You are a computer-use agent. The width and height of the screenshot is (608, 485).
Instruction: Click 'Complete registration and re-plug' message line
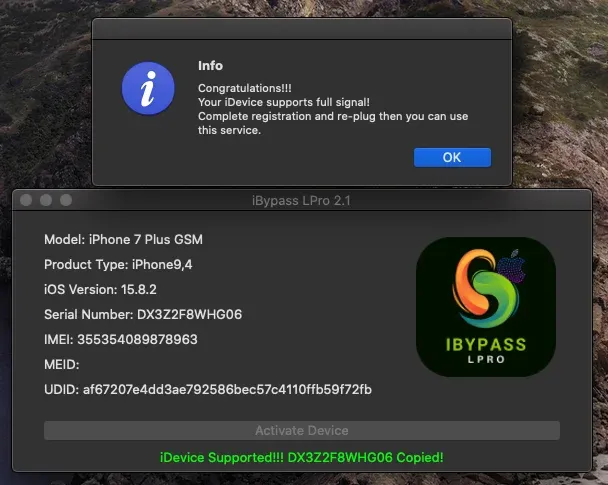click(333, 123)
